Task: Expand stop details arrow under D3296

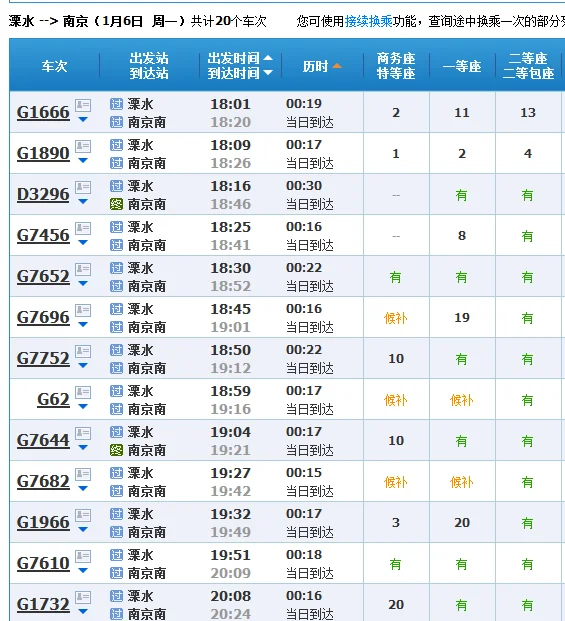Action: [x=83, y=201]
